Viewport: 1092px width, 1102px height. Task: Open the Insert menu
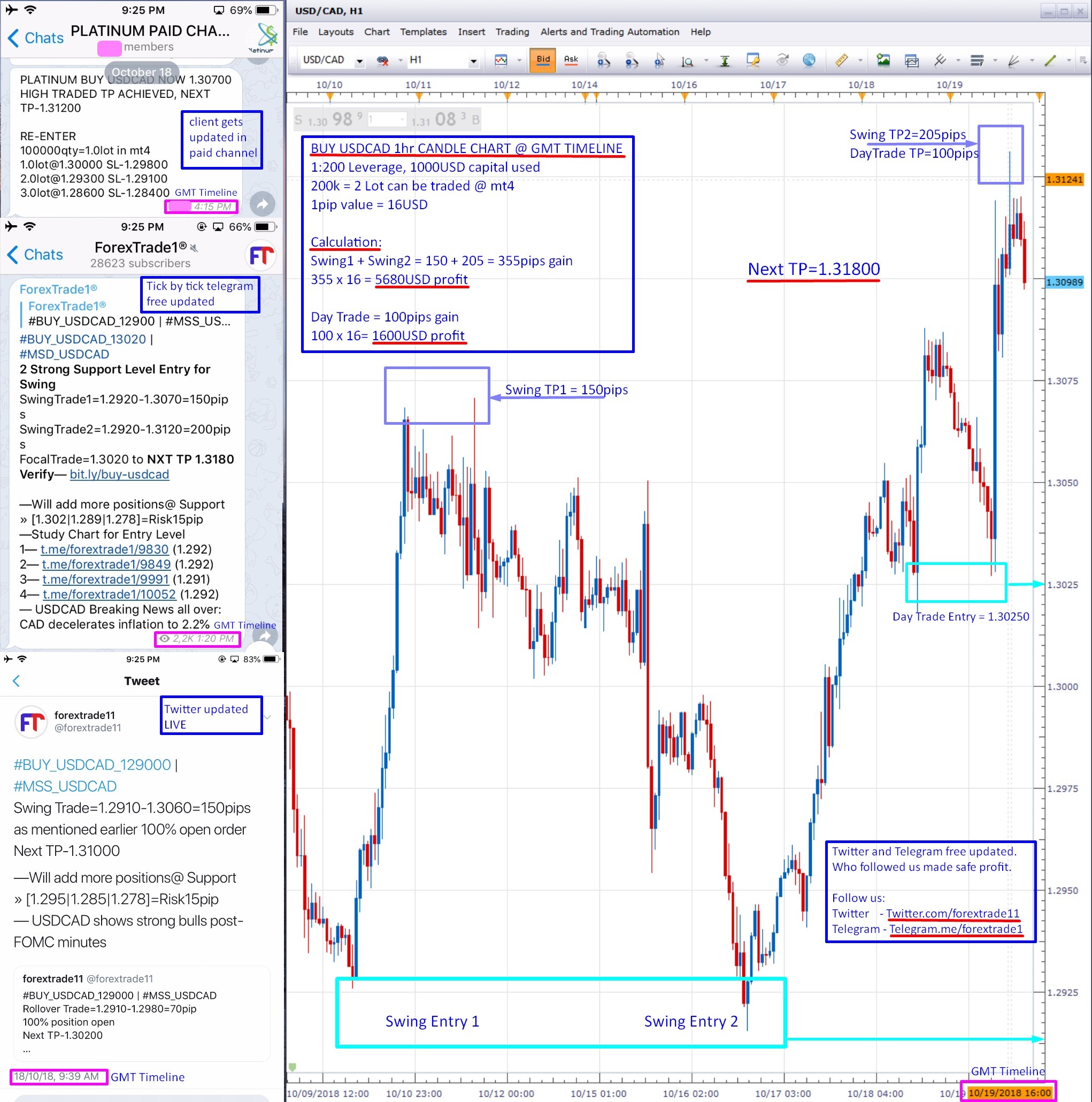[x=472, y=32]
